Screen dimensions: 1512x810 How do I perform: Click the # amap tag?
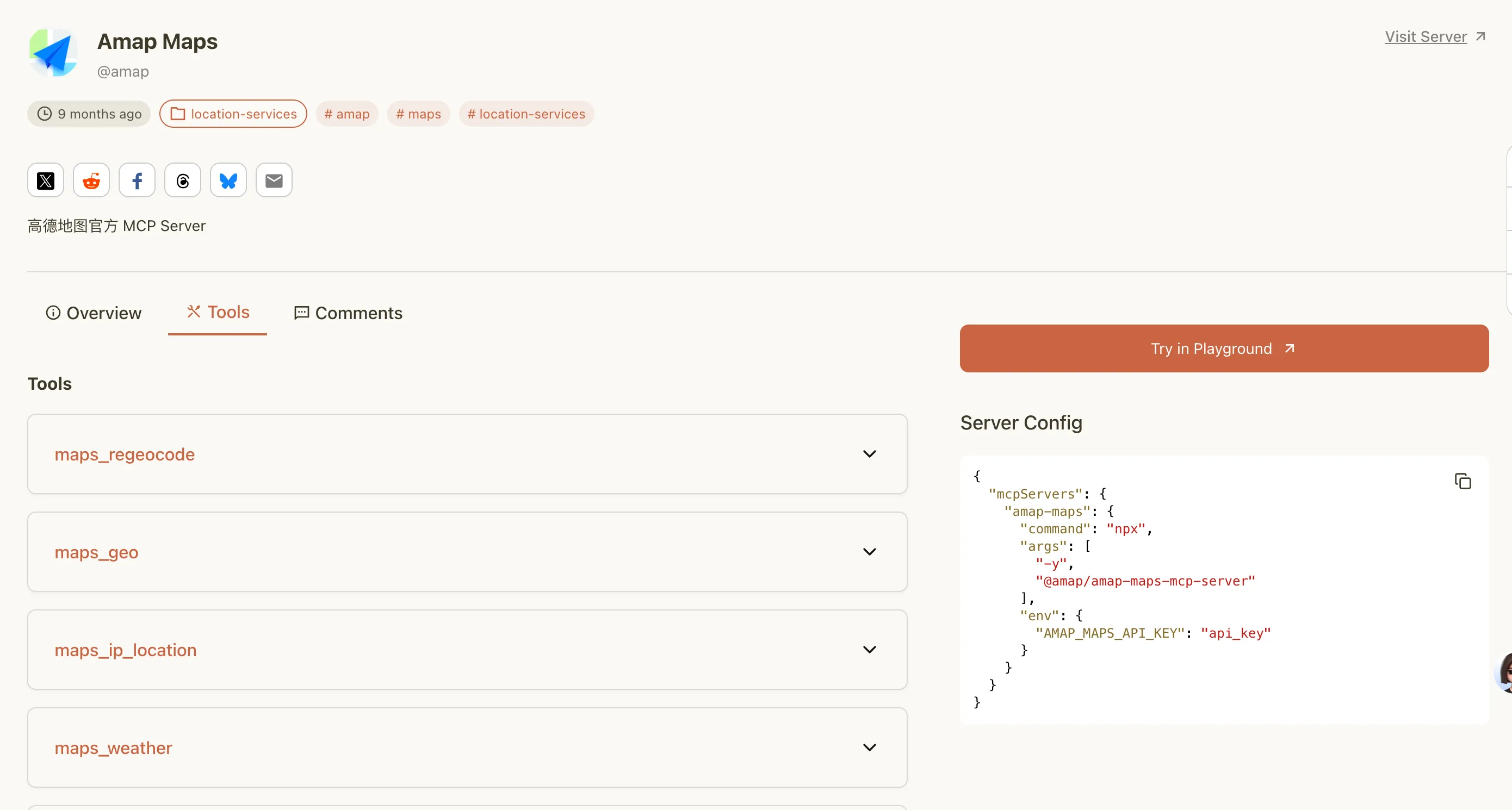(x=347, y=114)
